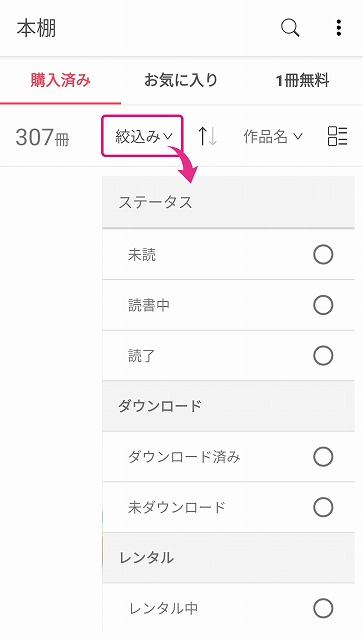
Task: Select the 読了 radio button
Action: [323, 356]
